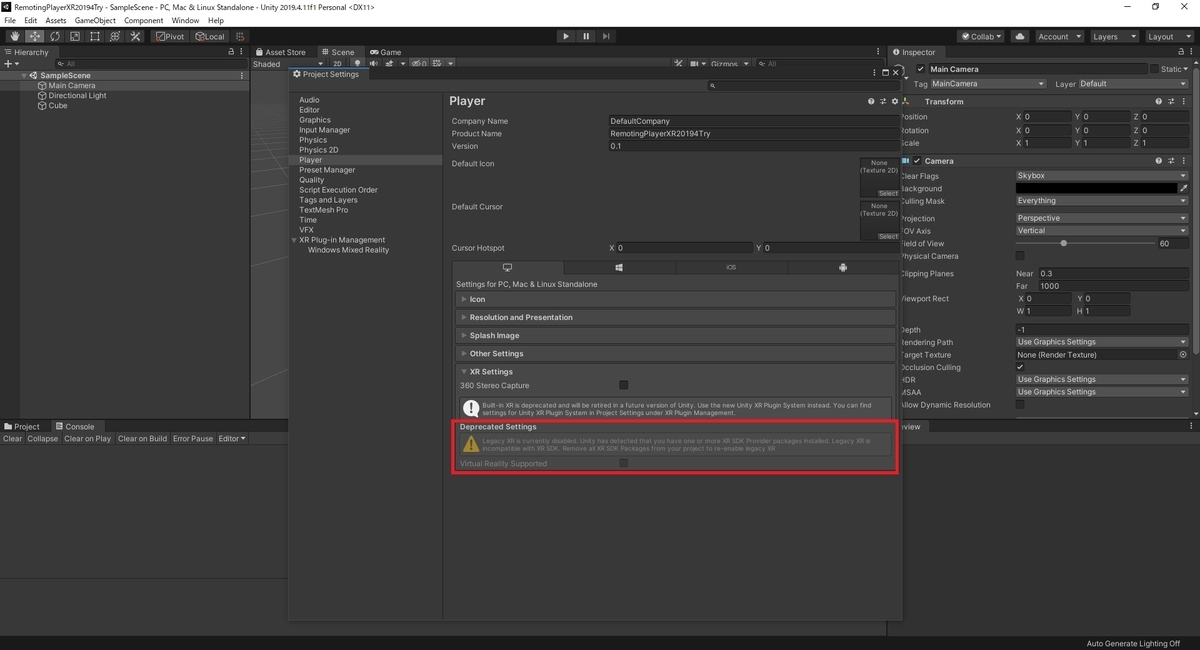The height and width of the screenshot is (650, 1200).
Task: Switch to PC standalone platform tab
Action: [507, 268]
